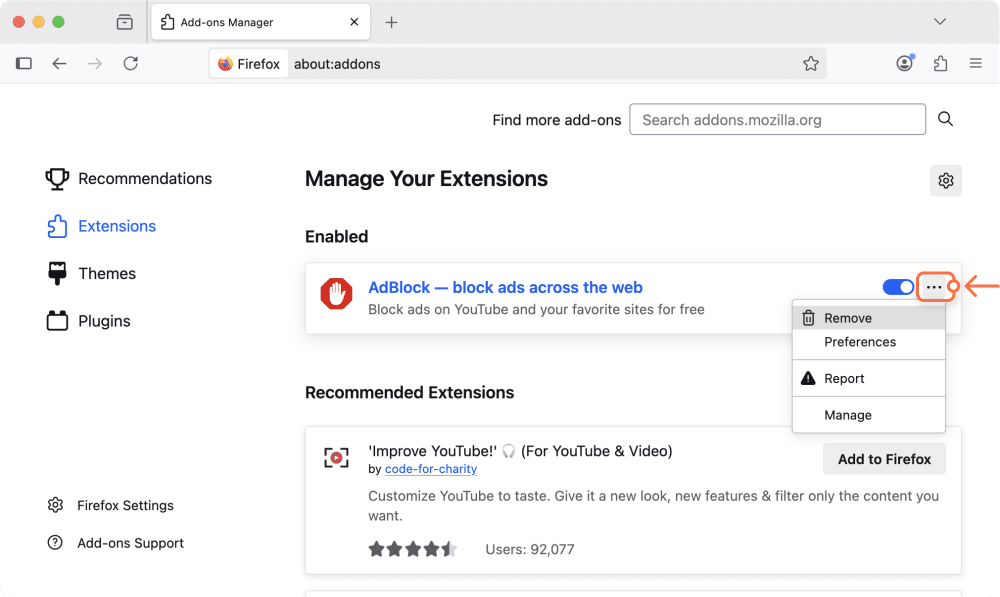Bookmark this page with the star icon
The image size is (1000, 597).
811,63
